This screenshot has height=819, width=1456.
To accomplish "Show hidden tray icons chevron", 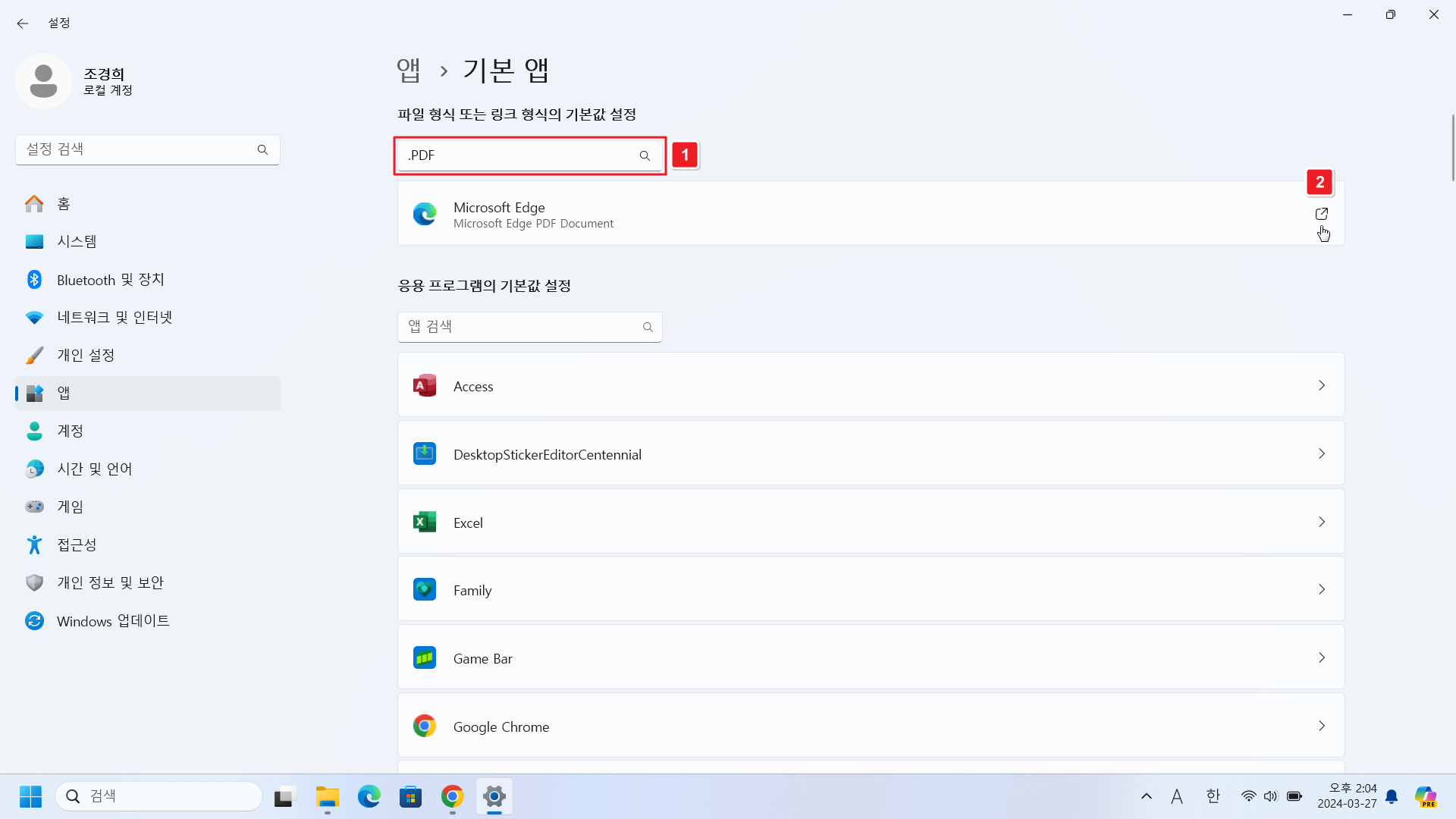I will click(x=1147, y=796).
